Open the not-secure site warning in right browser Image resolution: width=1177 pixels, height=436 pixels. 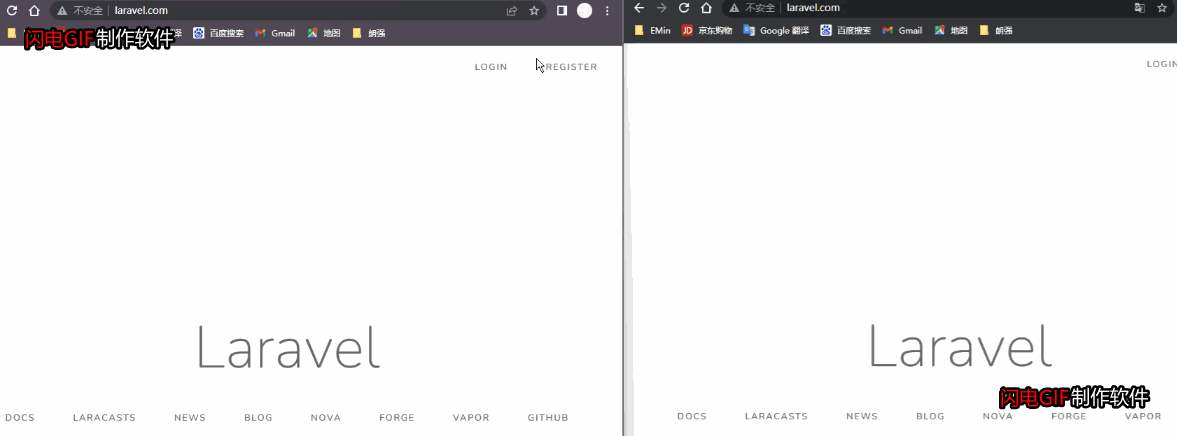coord(751,8)
